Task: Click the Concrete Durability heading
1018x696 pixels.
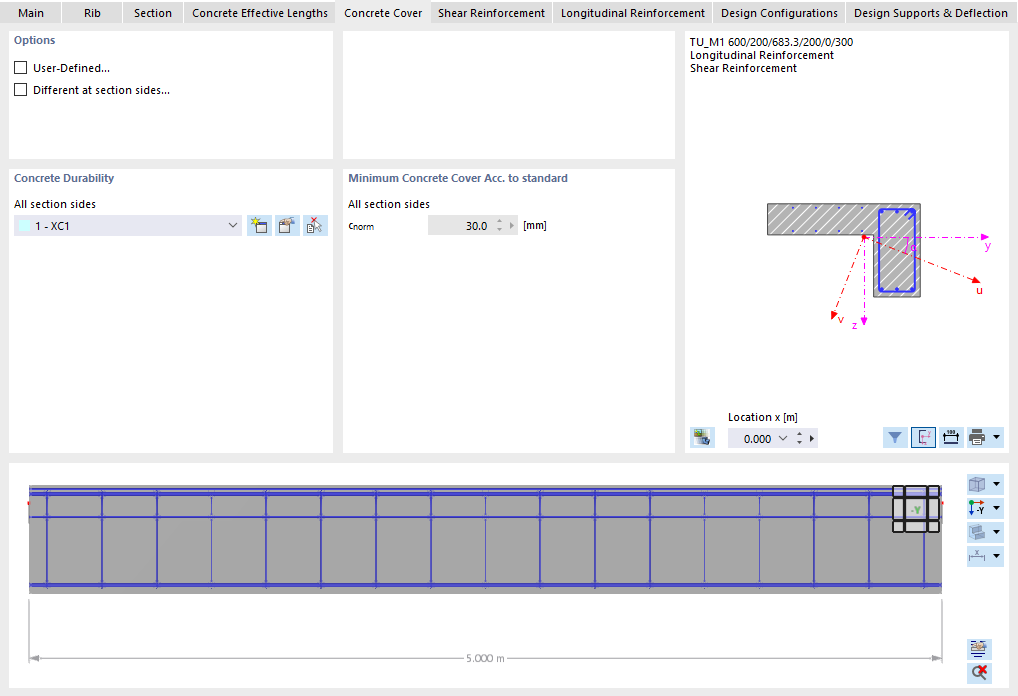Action: pyautogui.click(x=64, y=178)
